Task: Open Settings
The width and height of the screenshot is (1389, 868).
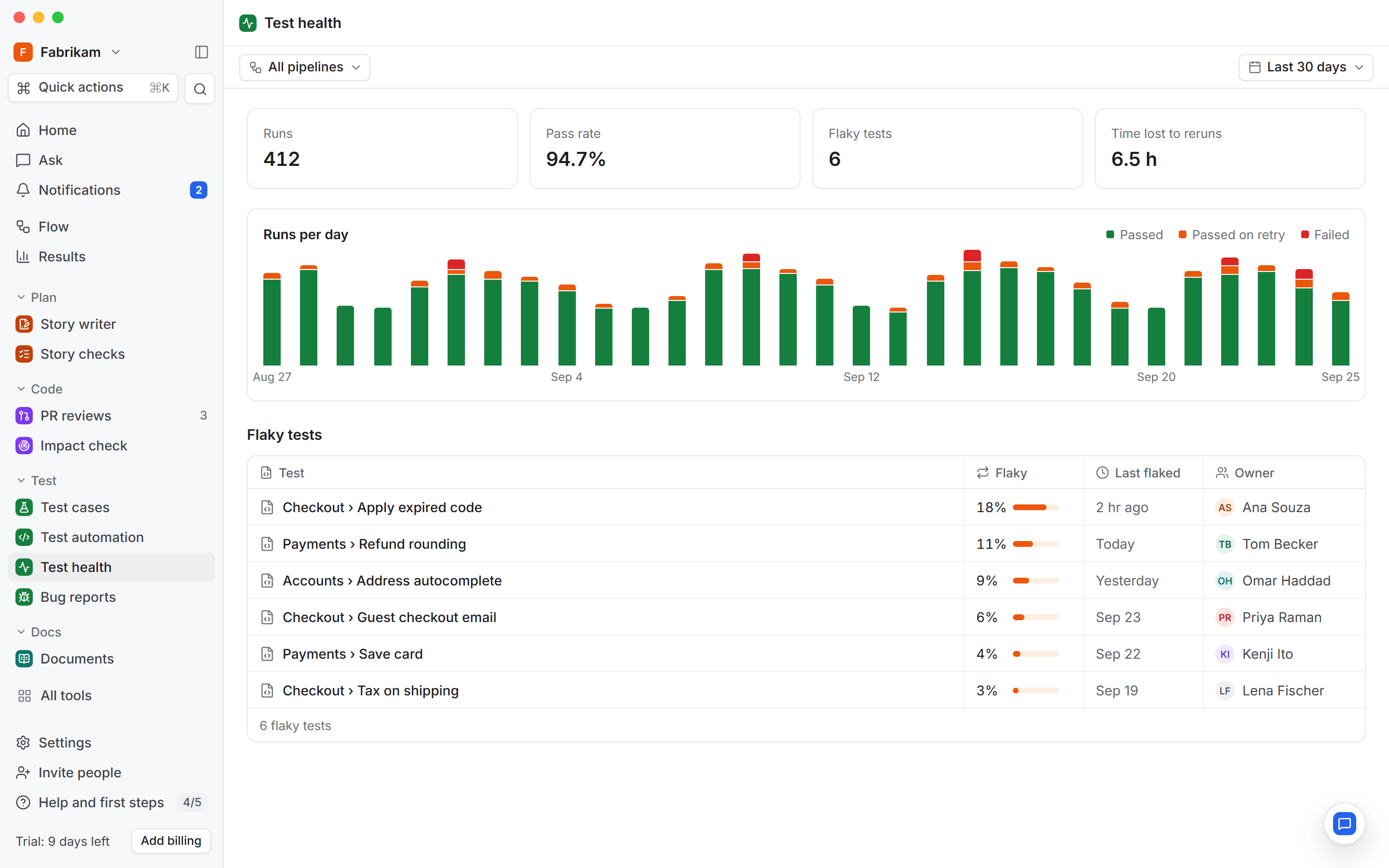Action: [x=111, y=743]
